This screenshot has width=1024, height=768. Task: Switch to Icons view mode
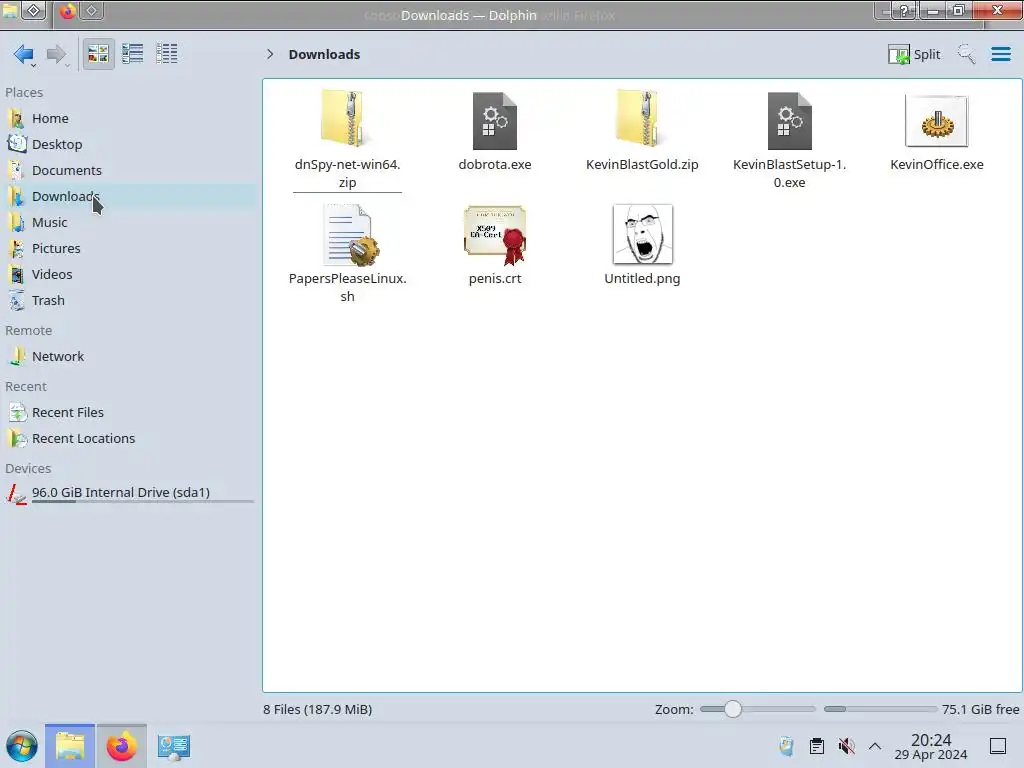(98, 54)
